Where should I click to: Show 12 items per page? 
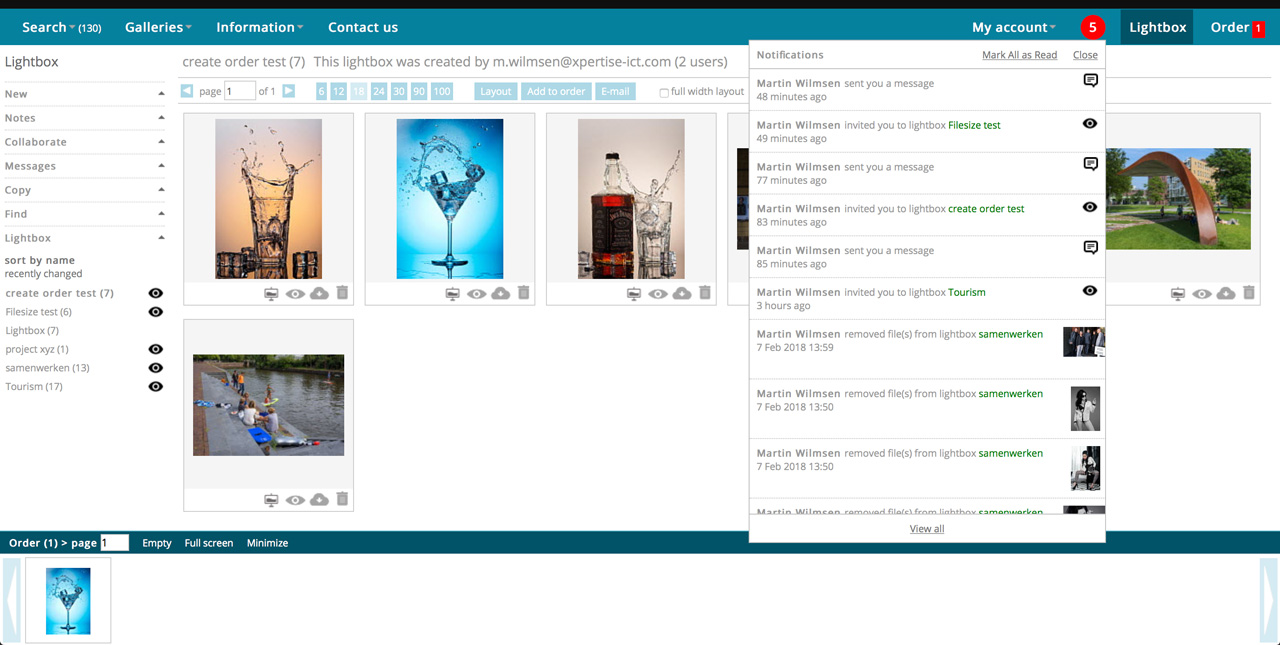tap(338, 91)
